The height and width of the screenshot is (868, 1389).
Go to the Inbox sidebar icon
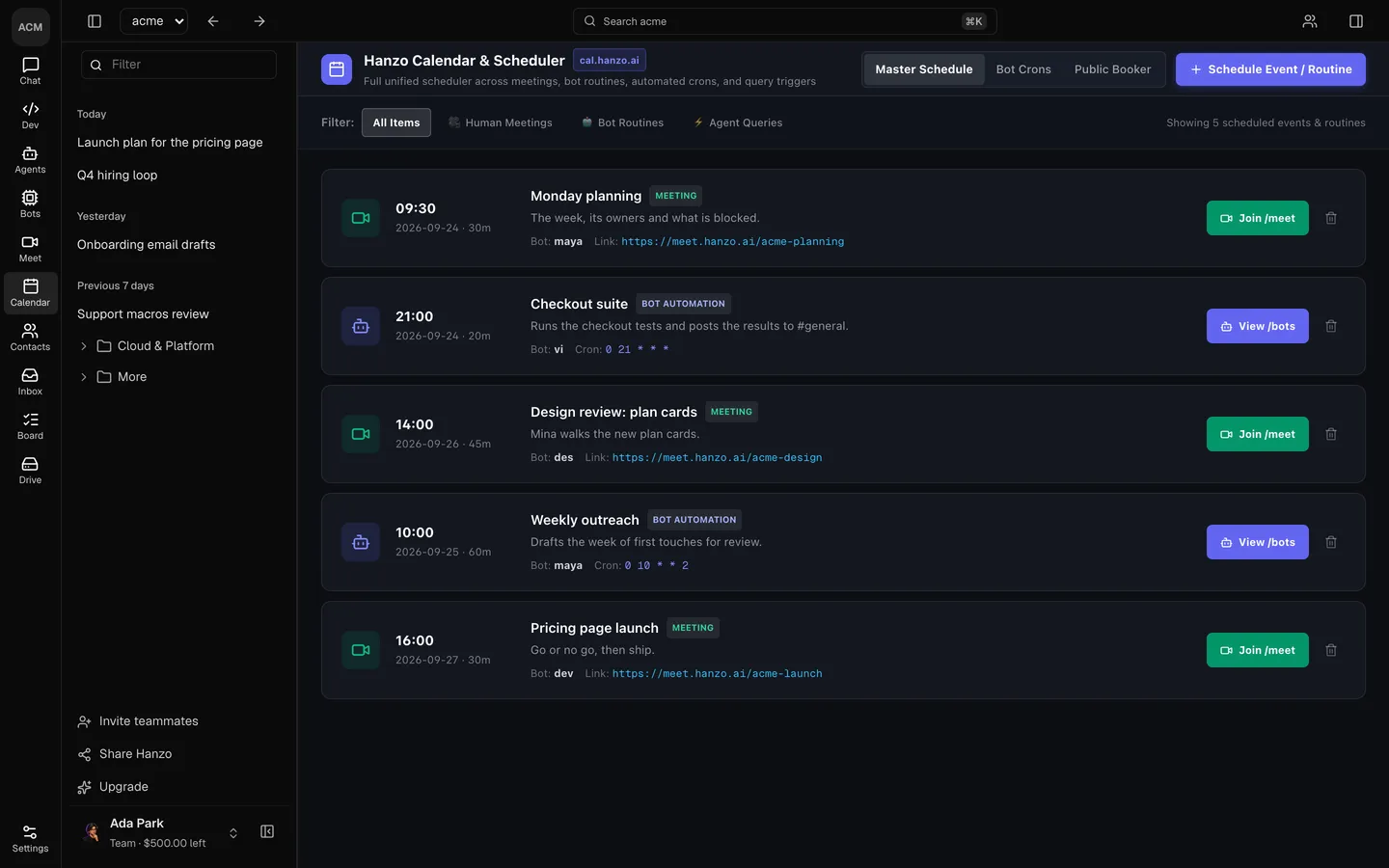[30, 382]
